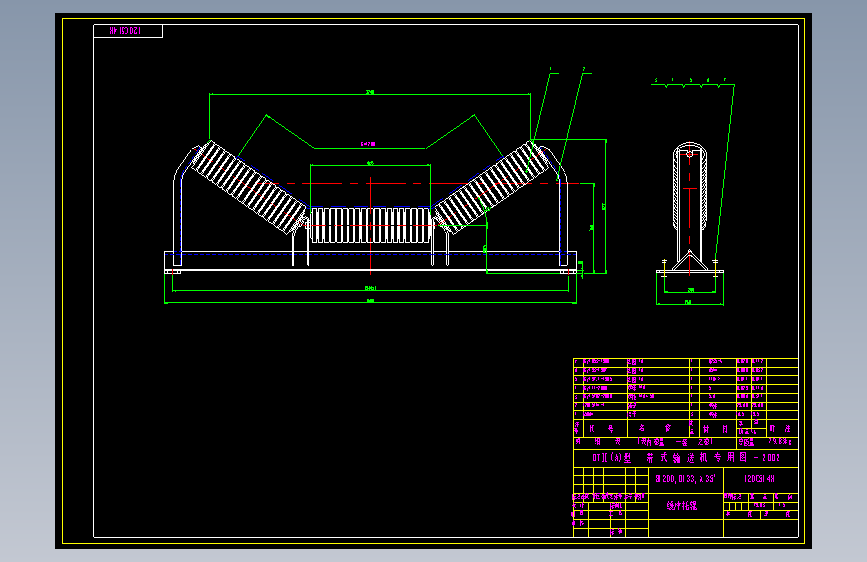Image resolution: width=867 pixels, height=562 pixels.
Task: Select the side view's bottom width dimension
Action: coord(690,303)
